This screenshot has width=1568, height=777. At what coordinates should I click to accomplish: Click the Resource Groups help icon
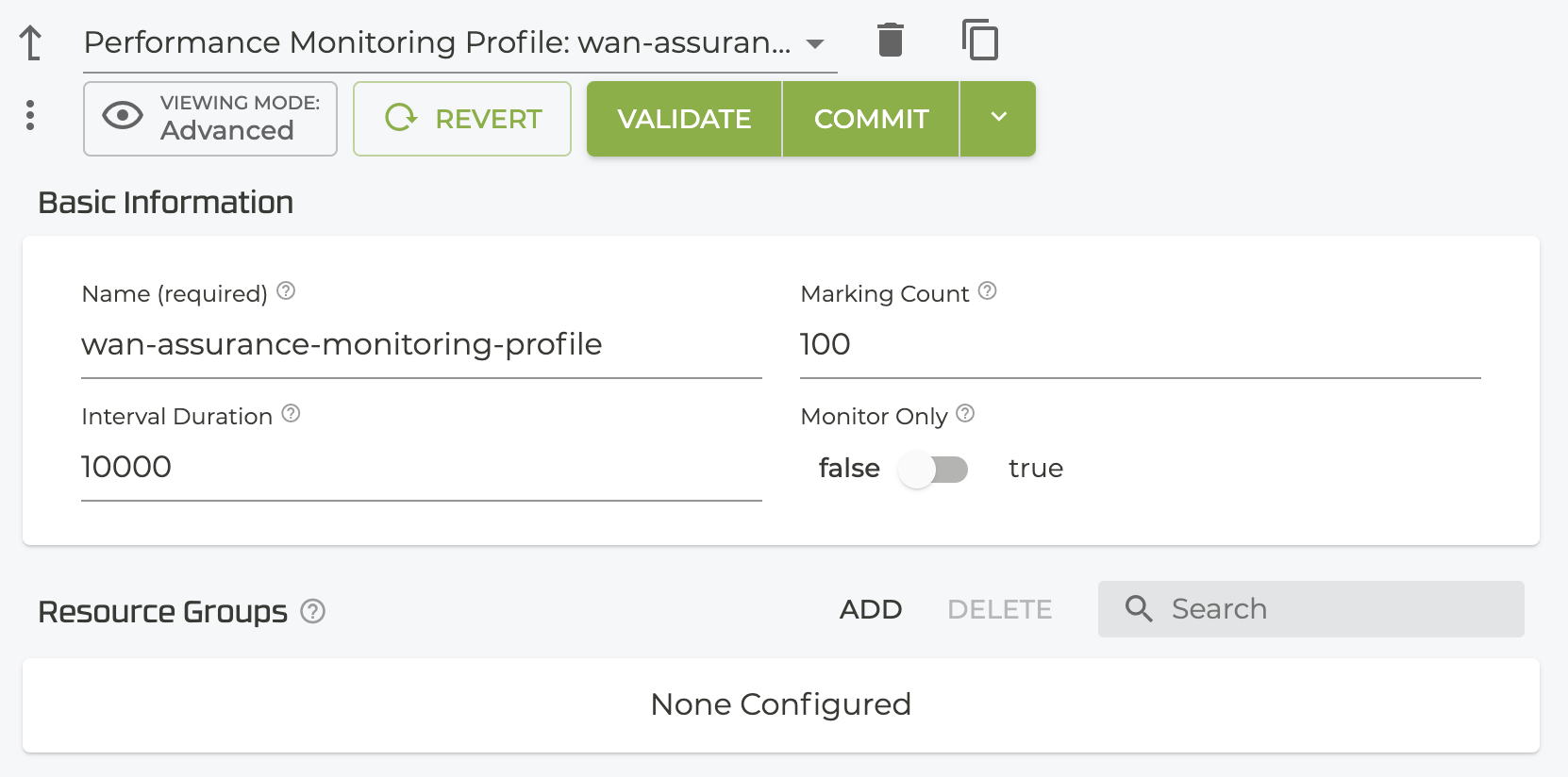point(312,611)
